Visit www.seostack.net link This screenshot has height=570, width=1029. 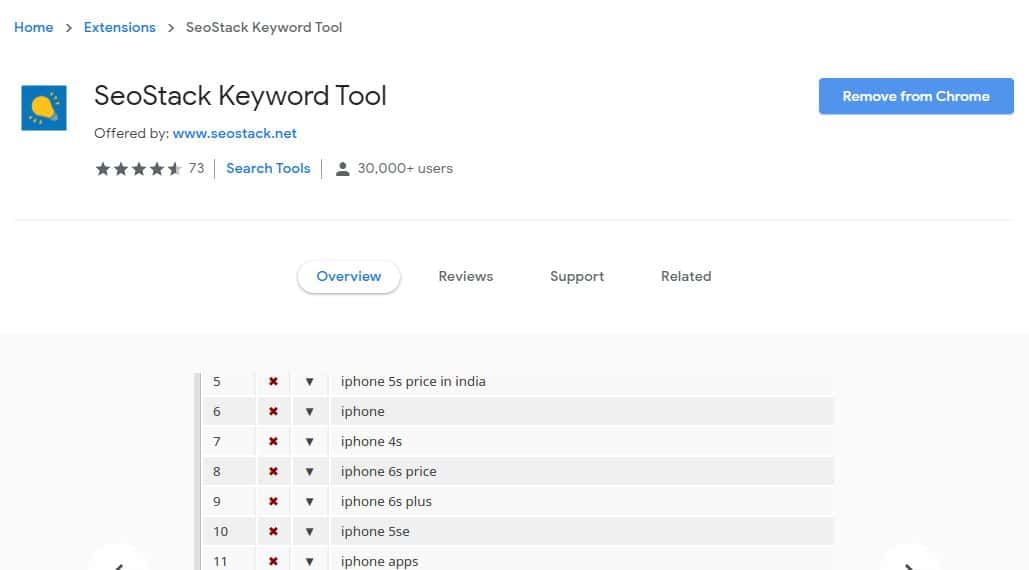click(x=234, y=133)
